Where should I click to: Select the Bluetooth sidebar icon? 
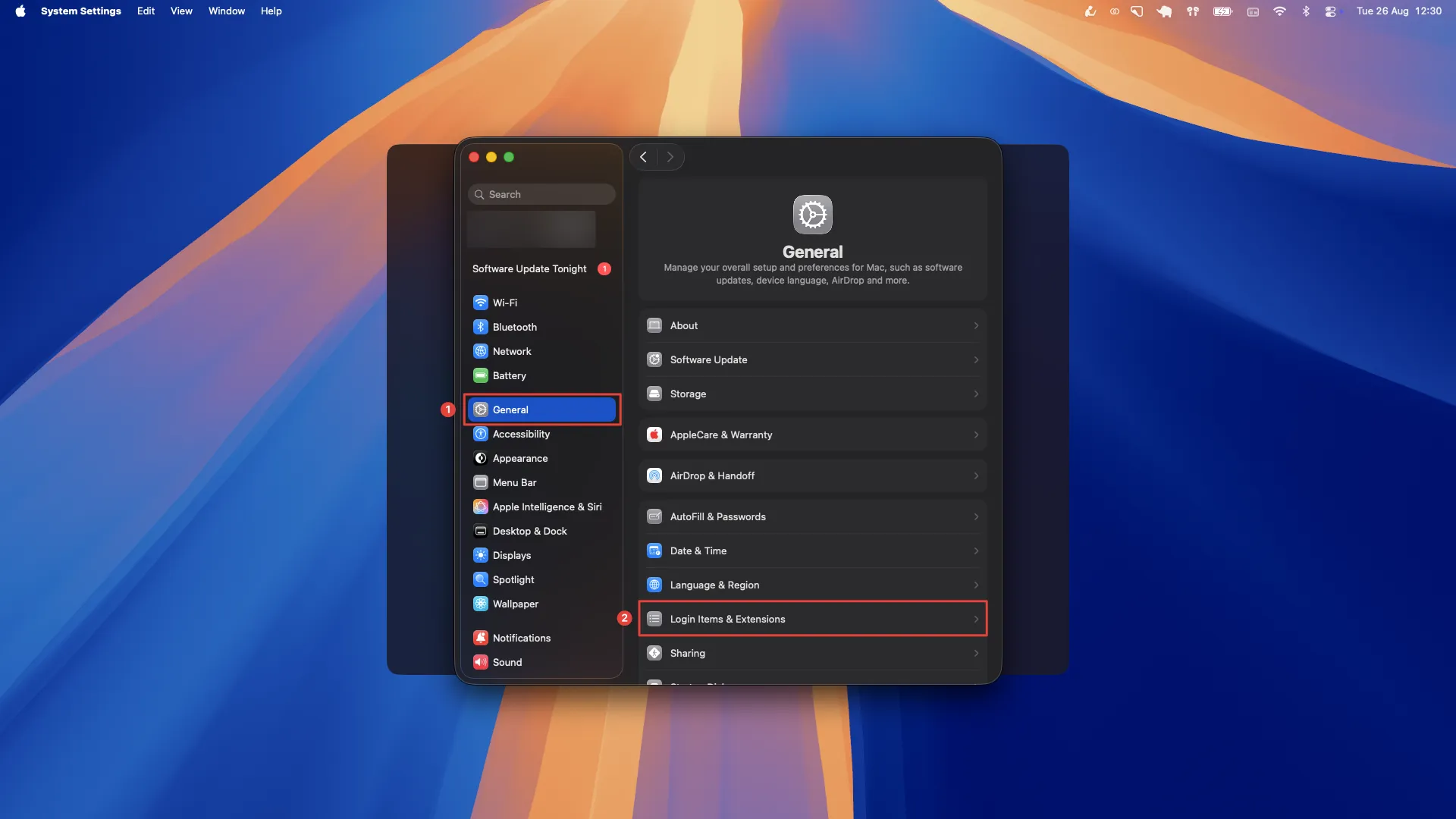point(480,327)
